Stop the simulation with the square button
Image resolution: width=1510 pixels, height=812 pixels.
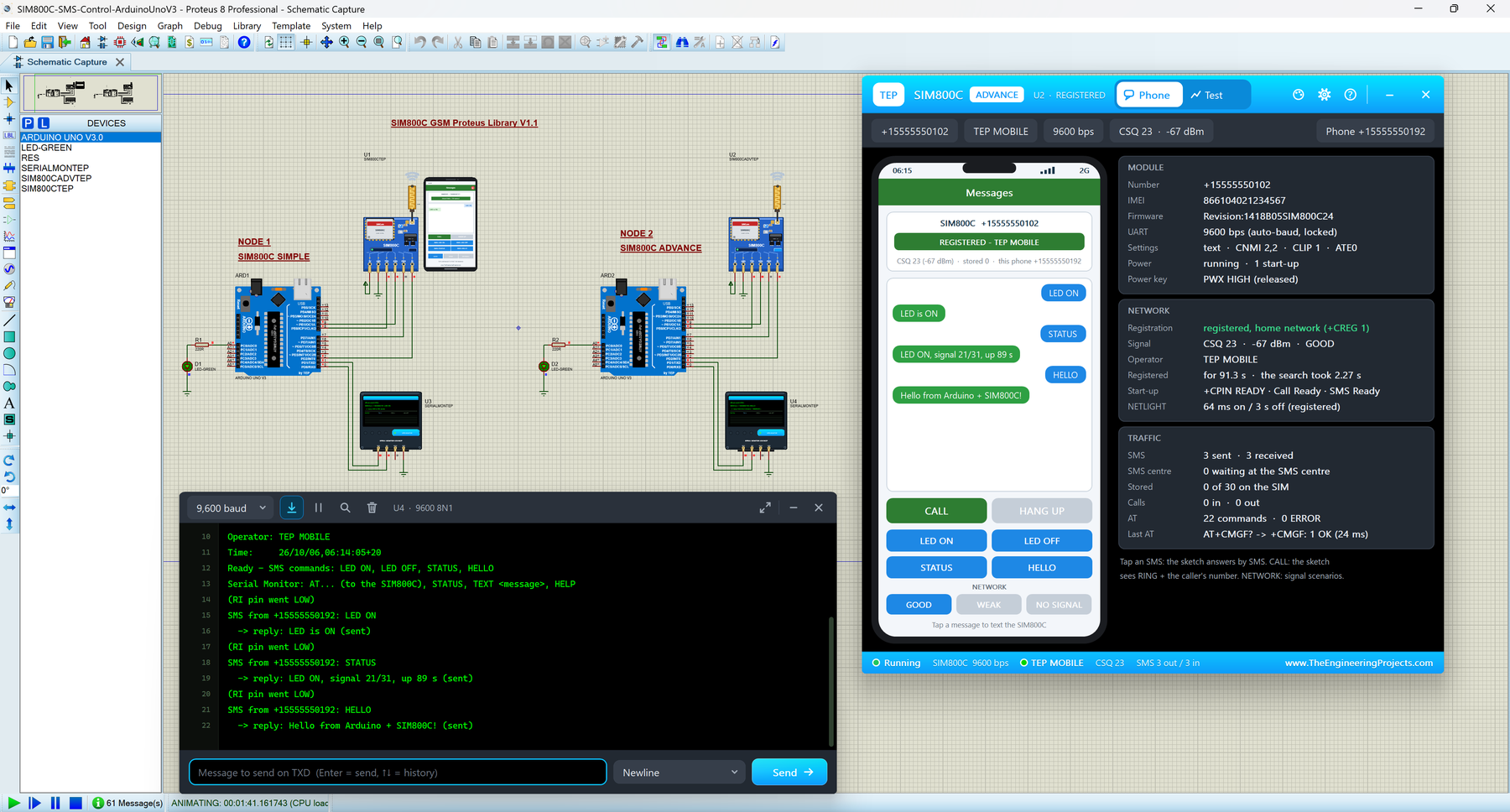click(x=75, y=803)
